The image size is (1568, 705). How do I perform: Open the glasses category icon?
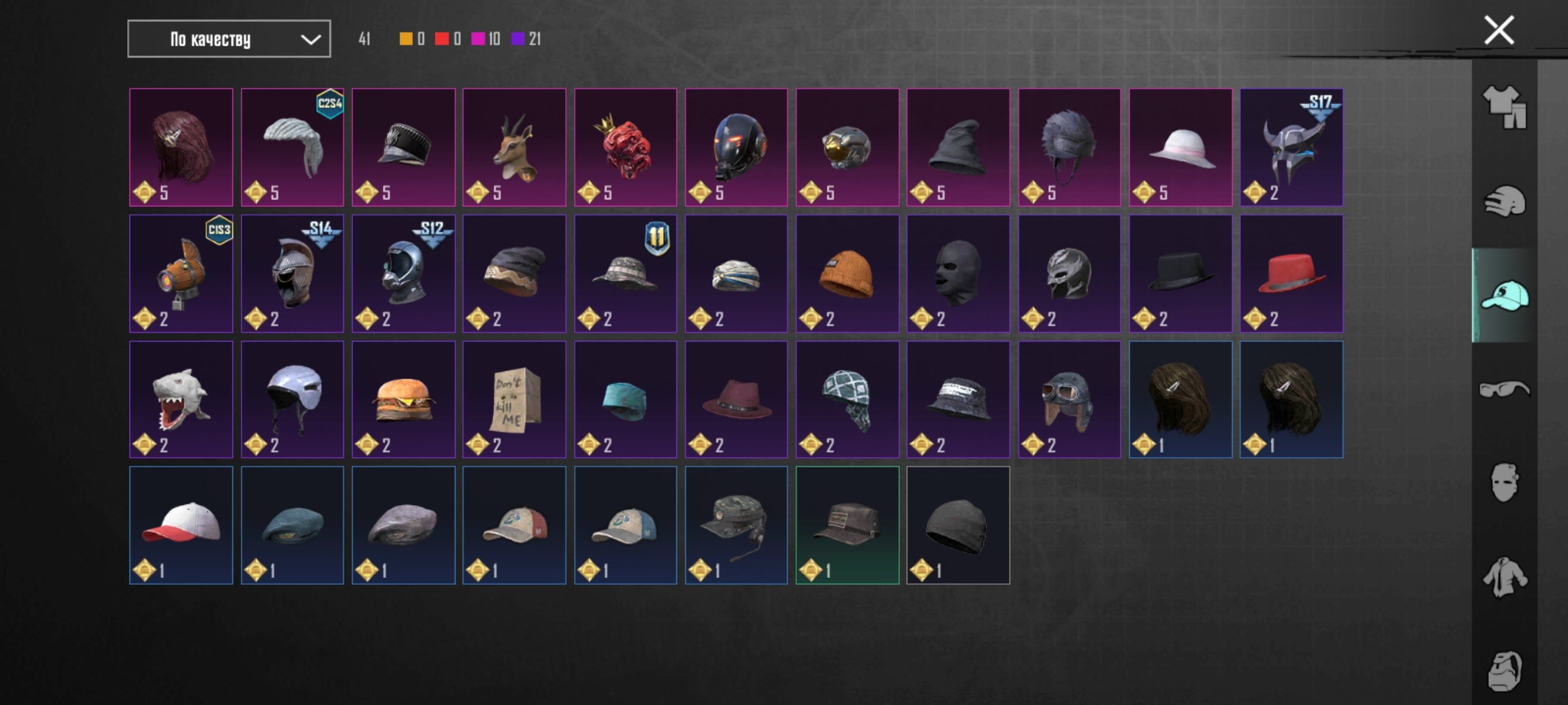click(1505, 389)
